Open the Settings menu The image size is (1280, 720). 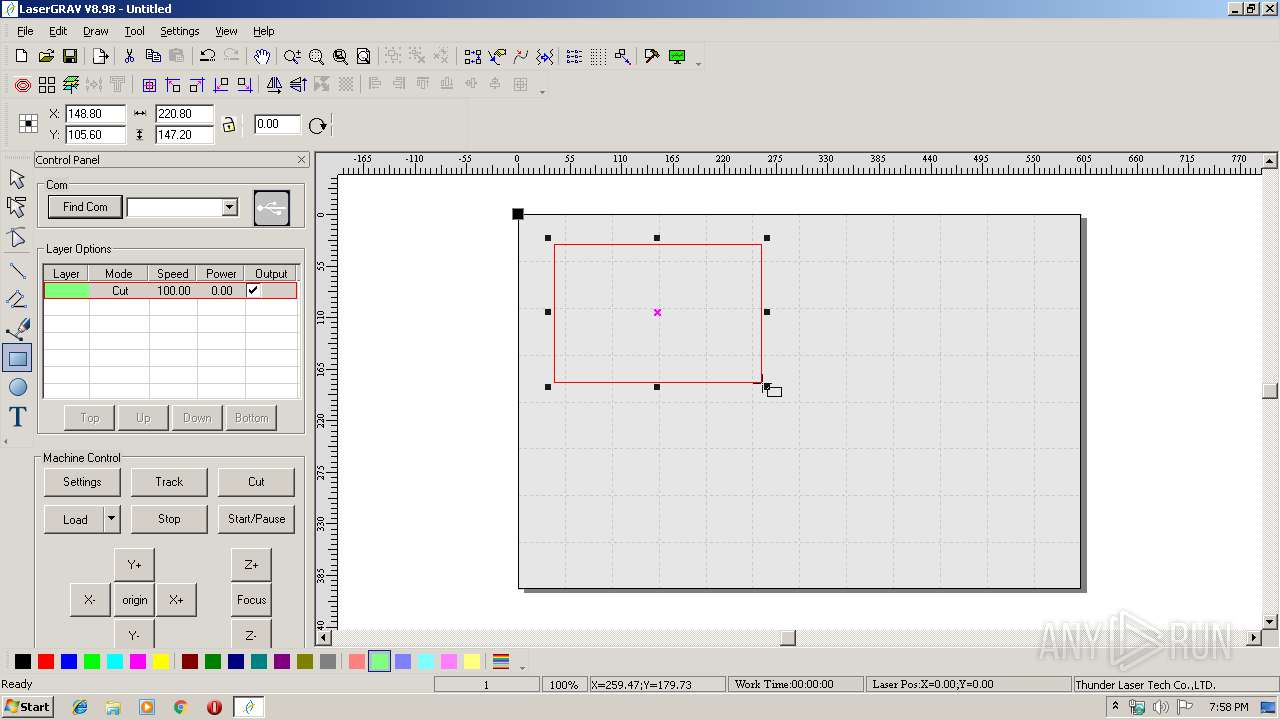[180, 31]
